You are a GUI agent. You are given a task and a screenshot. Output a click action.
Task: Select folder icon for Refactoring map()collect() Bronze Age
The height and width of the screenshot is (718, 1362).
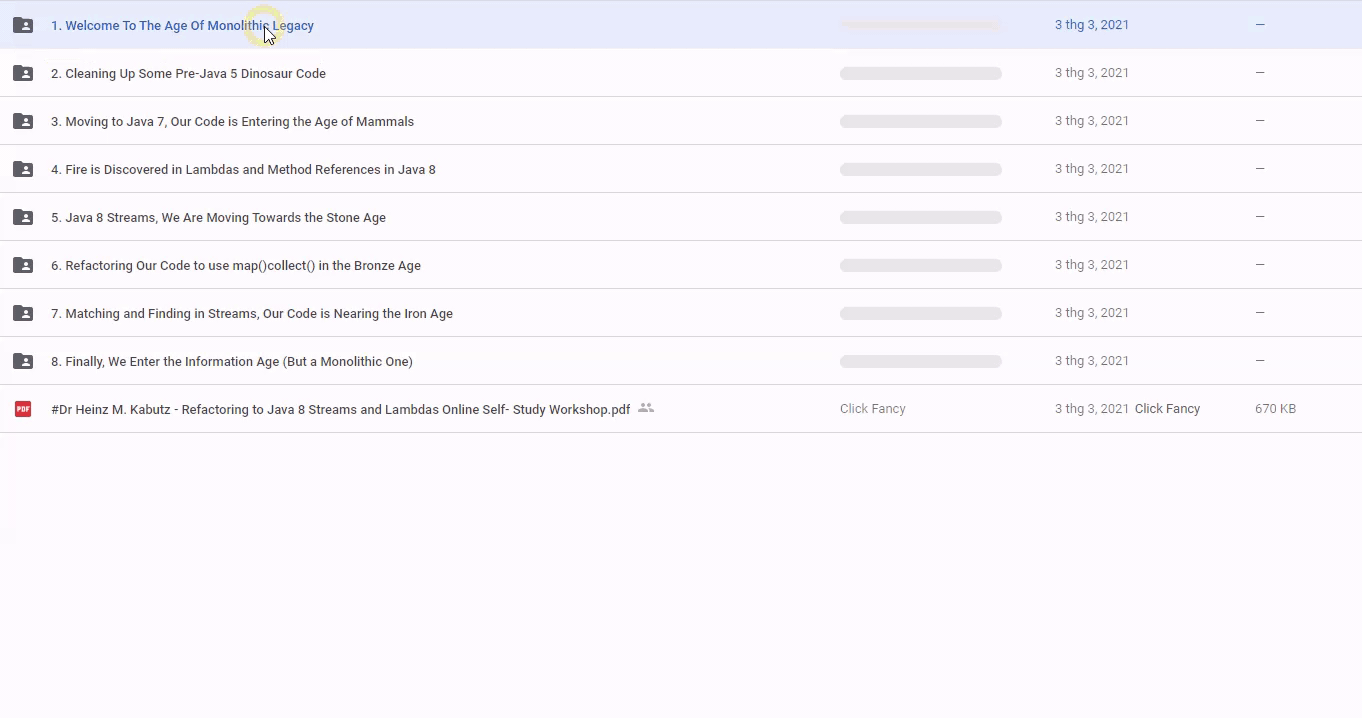tap(23, 265)
